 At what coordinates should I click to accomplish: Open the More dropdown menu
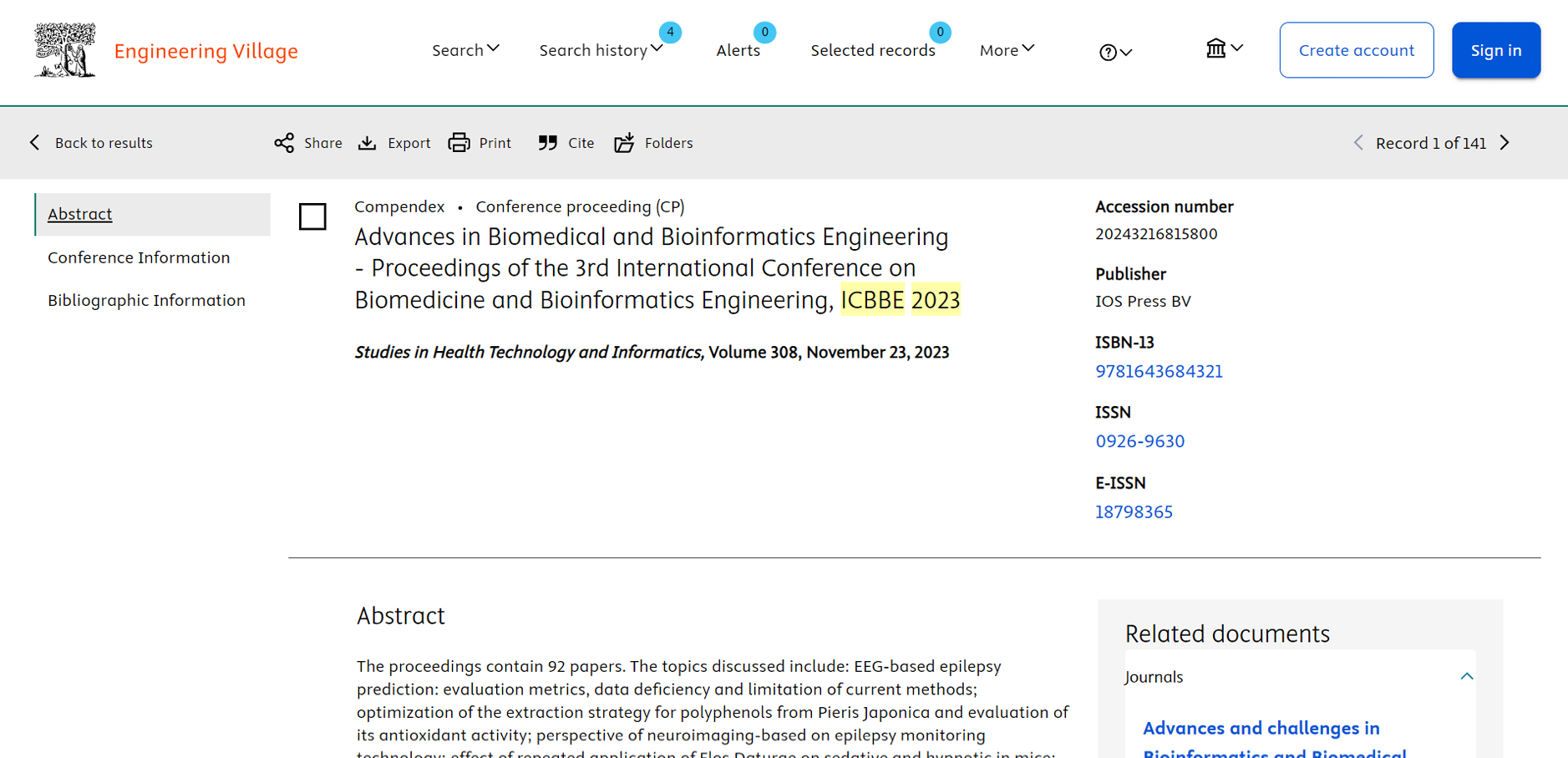[1007, 50]
